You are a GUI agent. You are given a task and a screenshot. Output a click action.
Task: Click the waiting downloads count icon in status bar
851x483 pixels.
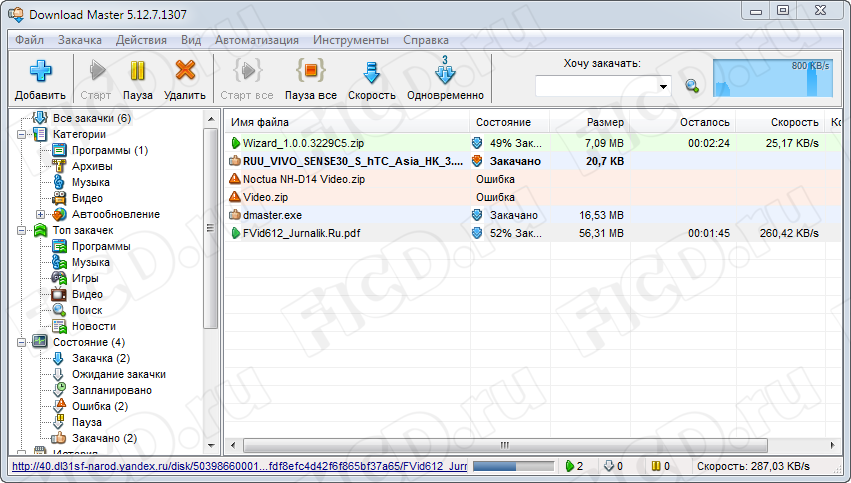608,466
